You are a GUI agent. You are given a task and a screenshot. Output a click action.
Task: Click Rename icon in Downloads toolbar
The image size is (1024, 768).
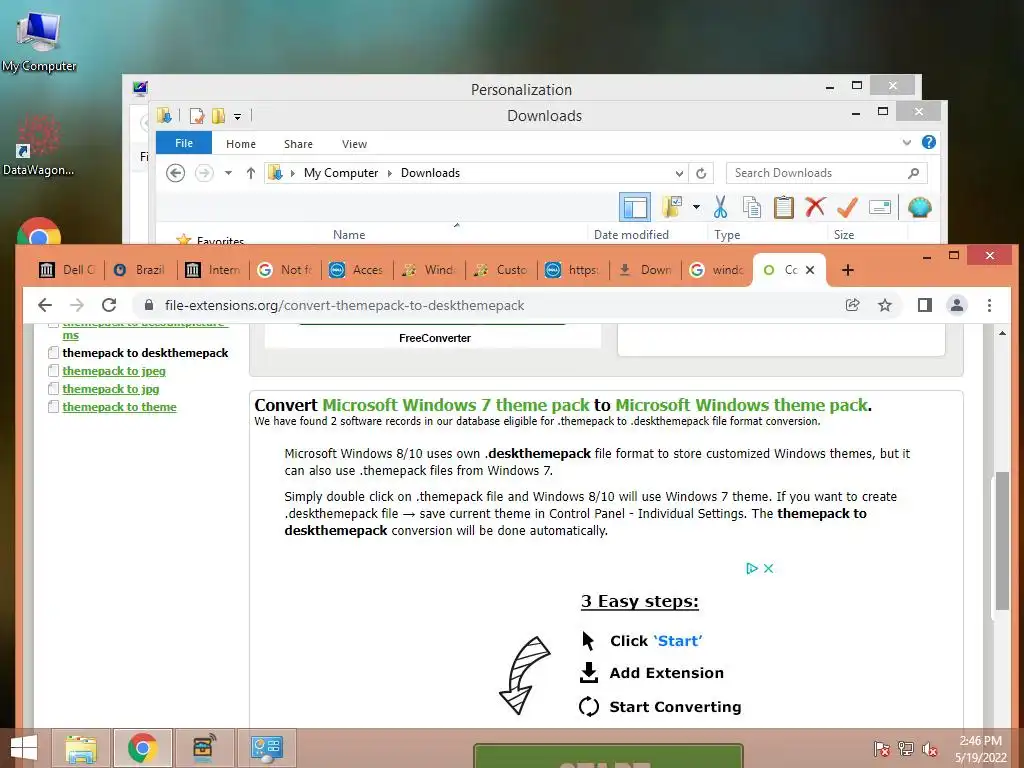pyautogui.click(x=880, y=208)
